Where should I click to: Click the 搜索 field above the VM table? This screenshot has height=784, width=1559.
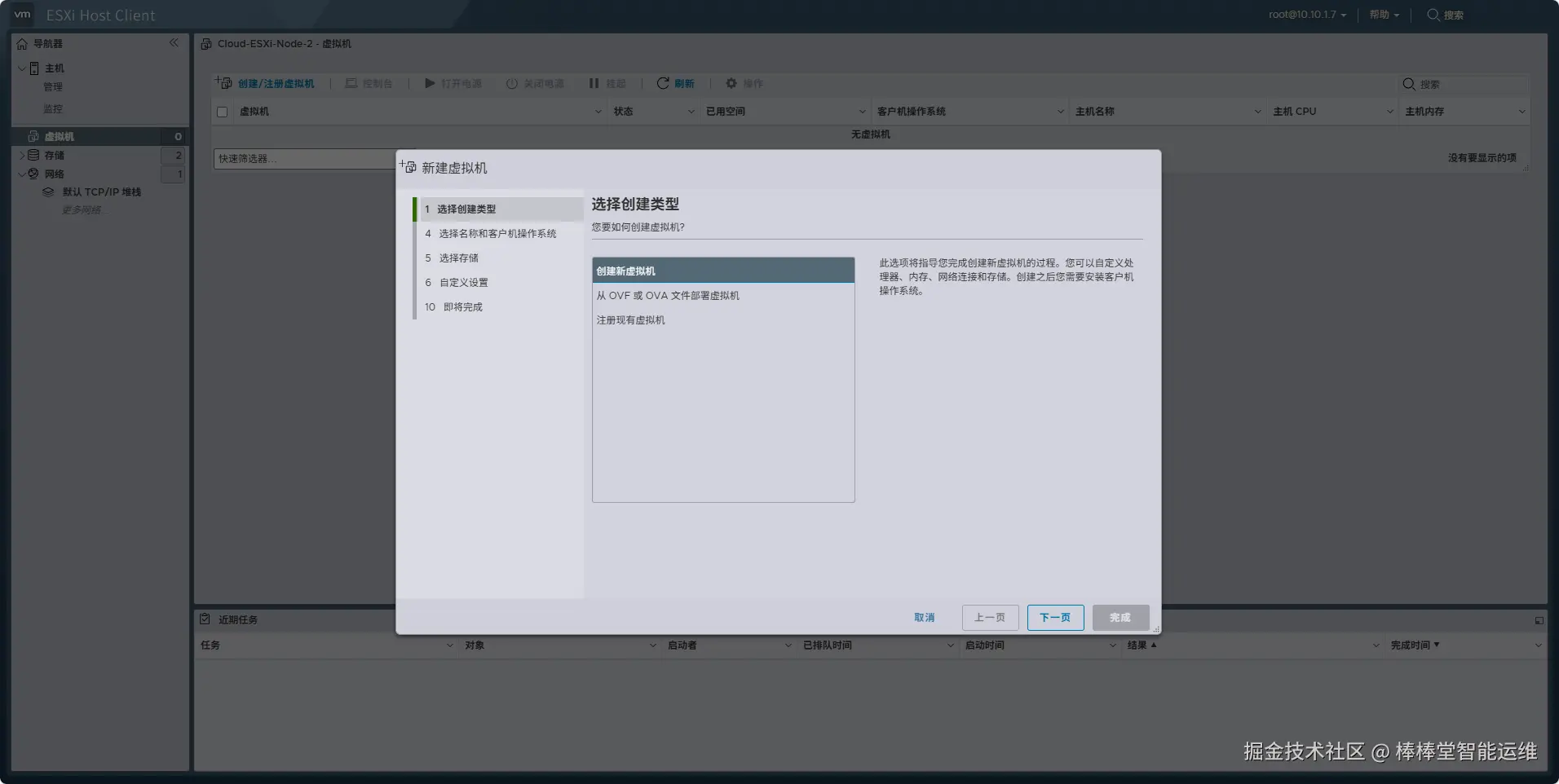[x=1464, y=84]
